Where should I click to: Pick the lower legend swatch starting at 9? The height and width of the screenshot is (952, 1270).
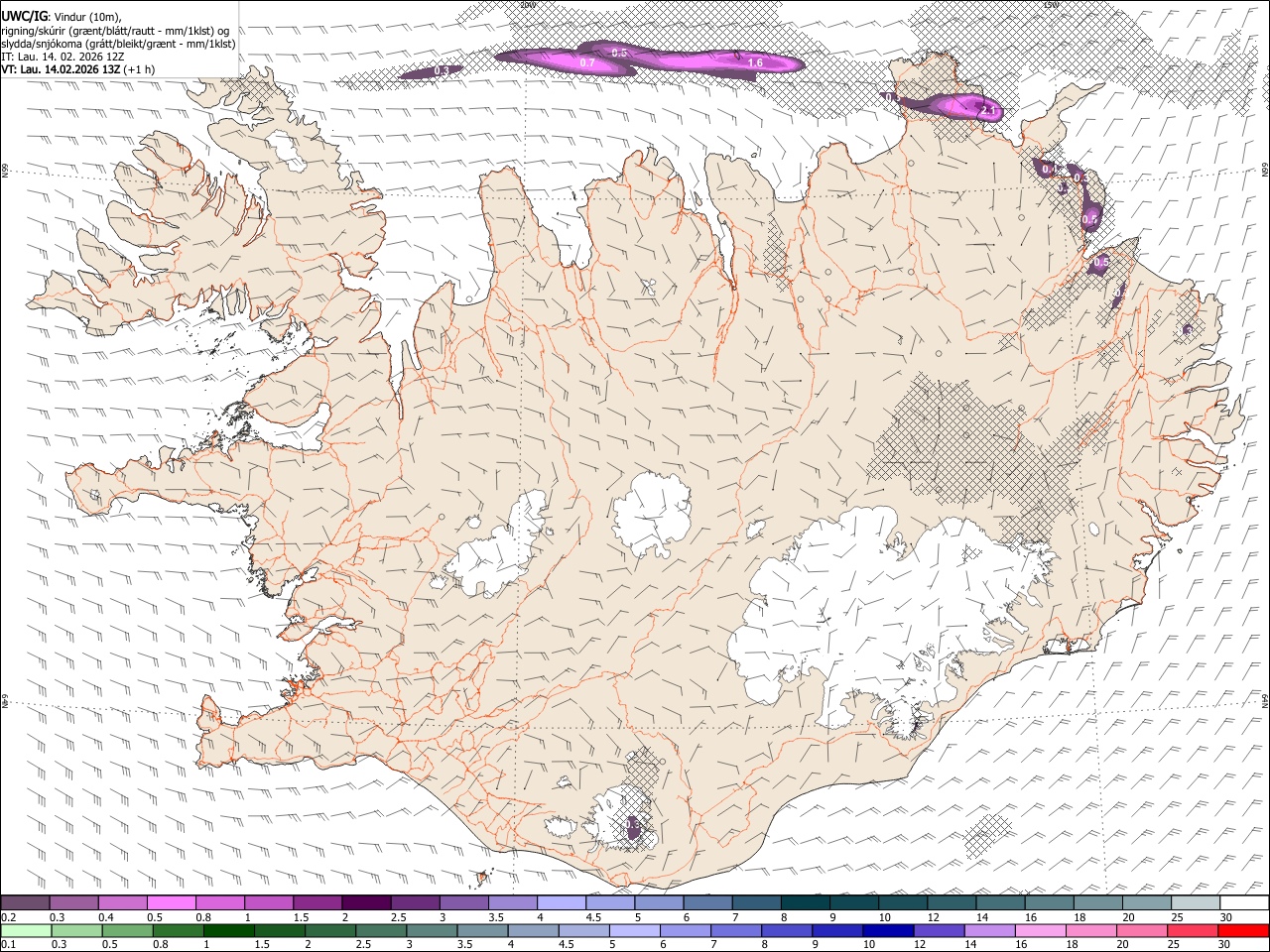(x=837, y=930)
